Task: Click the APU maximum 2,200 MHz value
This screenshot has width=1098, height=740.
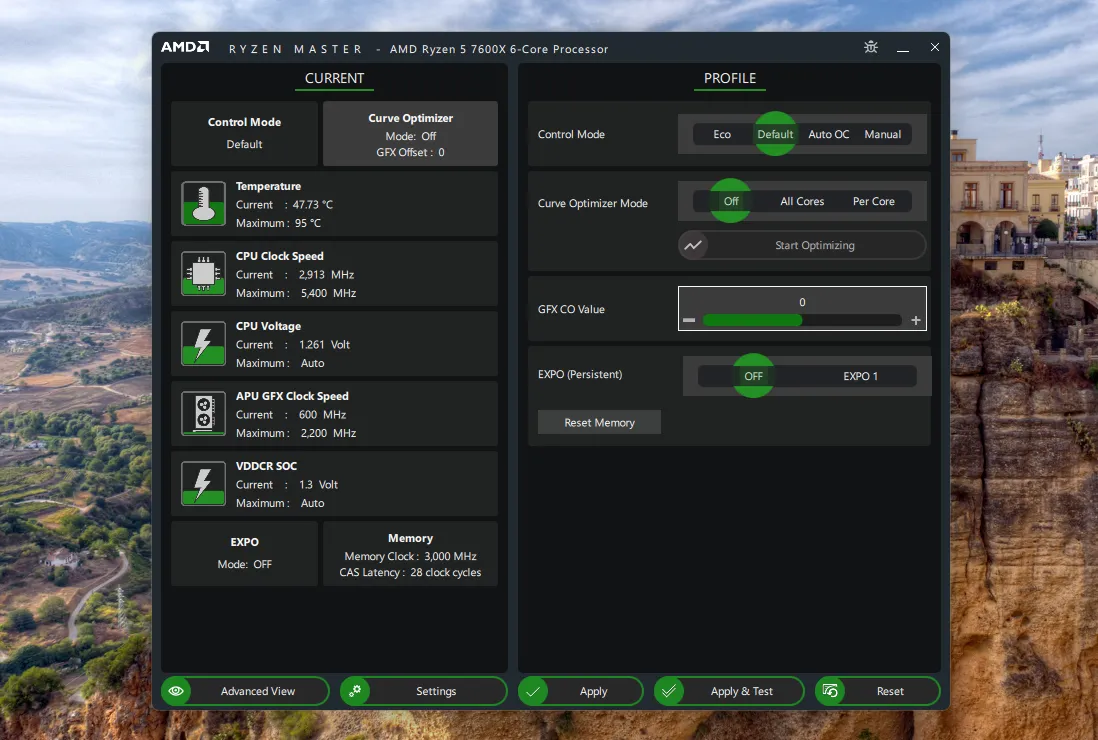Action: (328, 433)
